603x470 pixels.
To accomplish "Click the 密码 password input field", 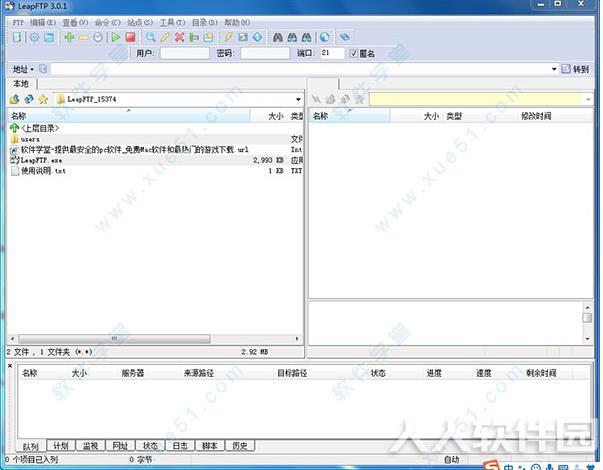I will point(265,53).
